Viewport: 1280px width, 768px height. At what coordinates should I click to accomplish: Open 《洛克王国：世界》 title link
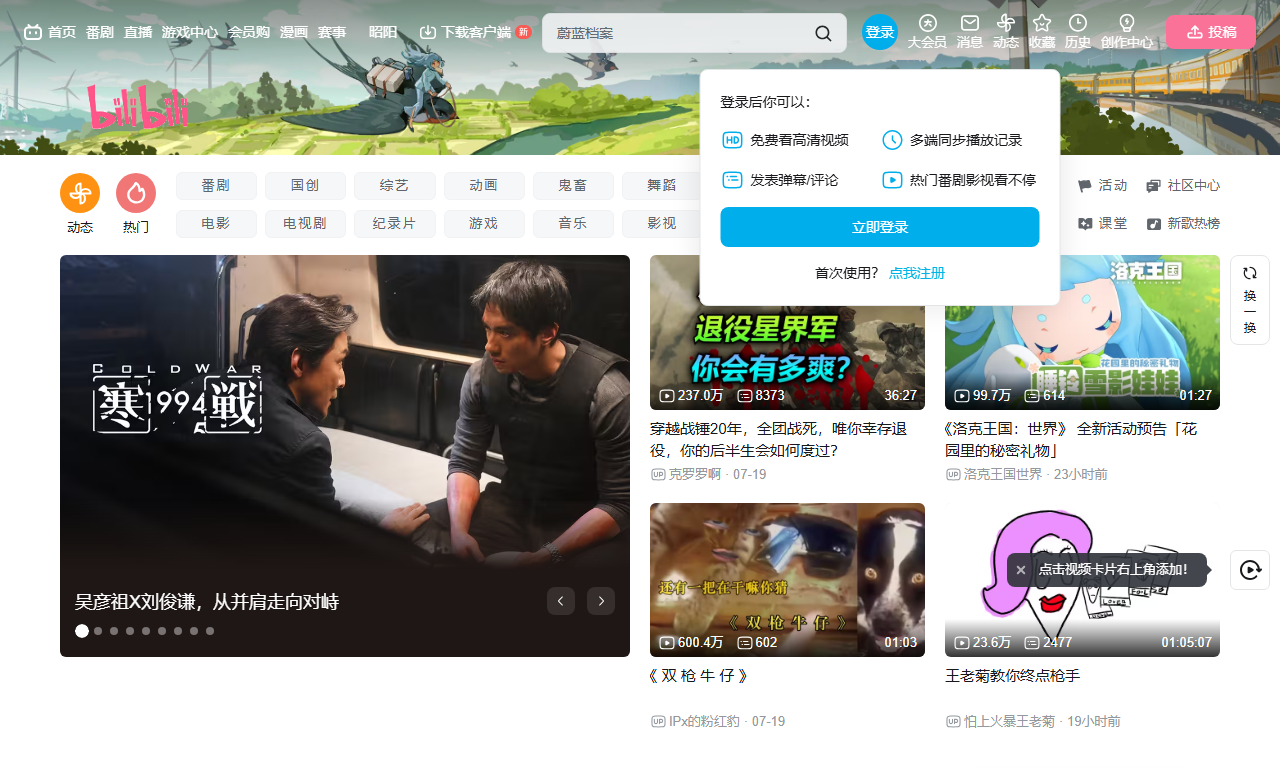click(x=1071, y=440)
